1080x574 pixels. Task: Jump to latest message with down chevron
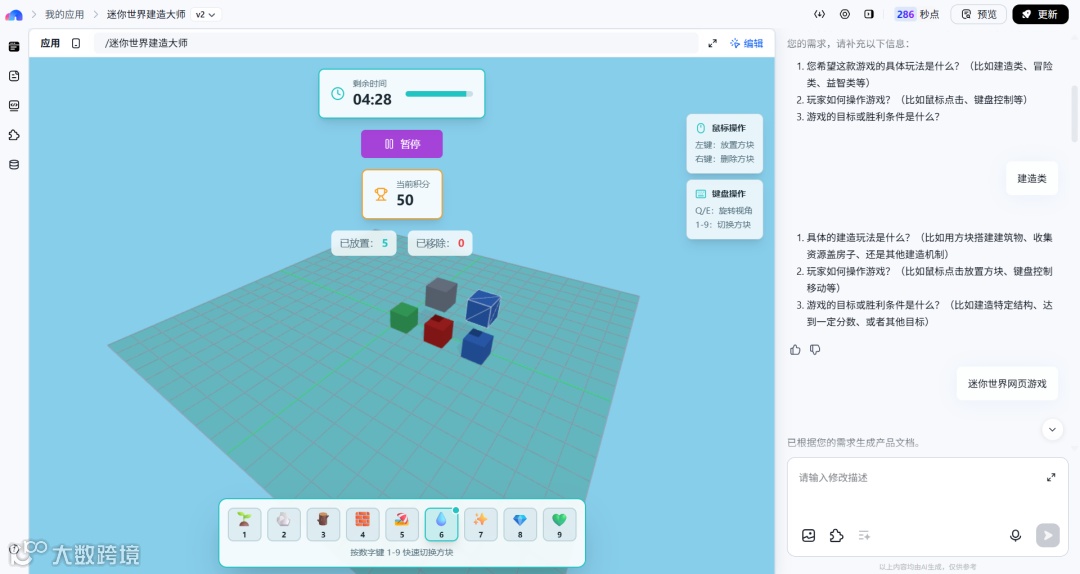[1052, 429]
